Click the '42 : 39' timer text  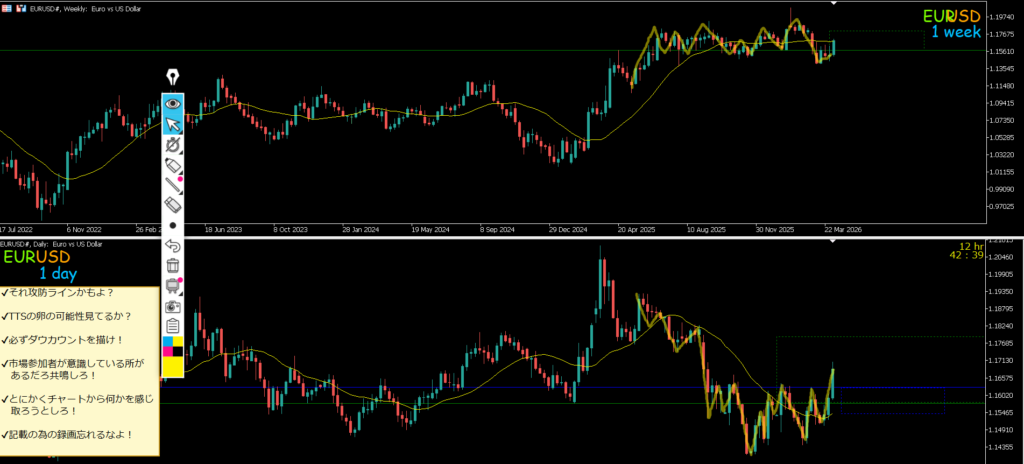tap(967, 256)
